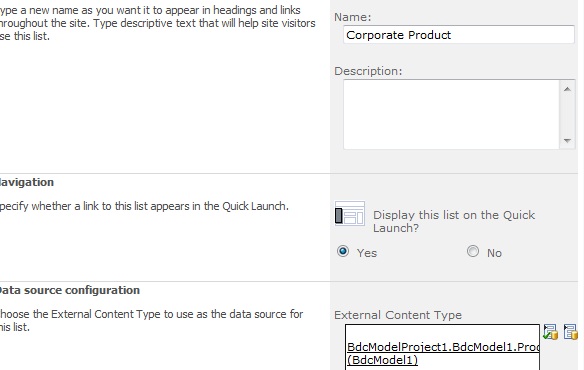
Task: Click the (BdcModel1) underlined text
Action: (383, 360)
